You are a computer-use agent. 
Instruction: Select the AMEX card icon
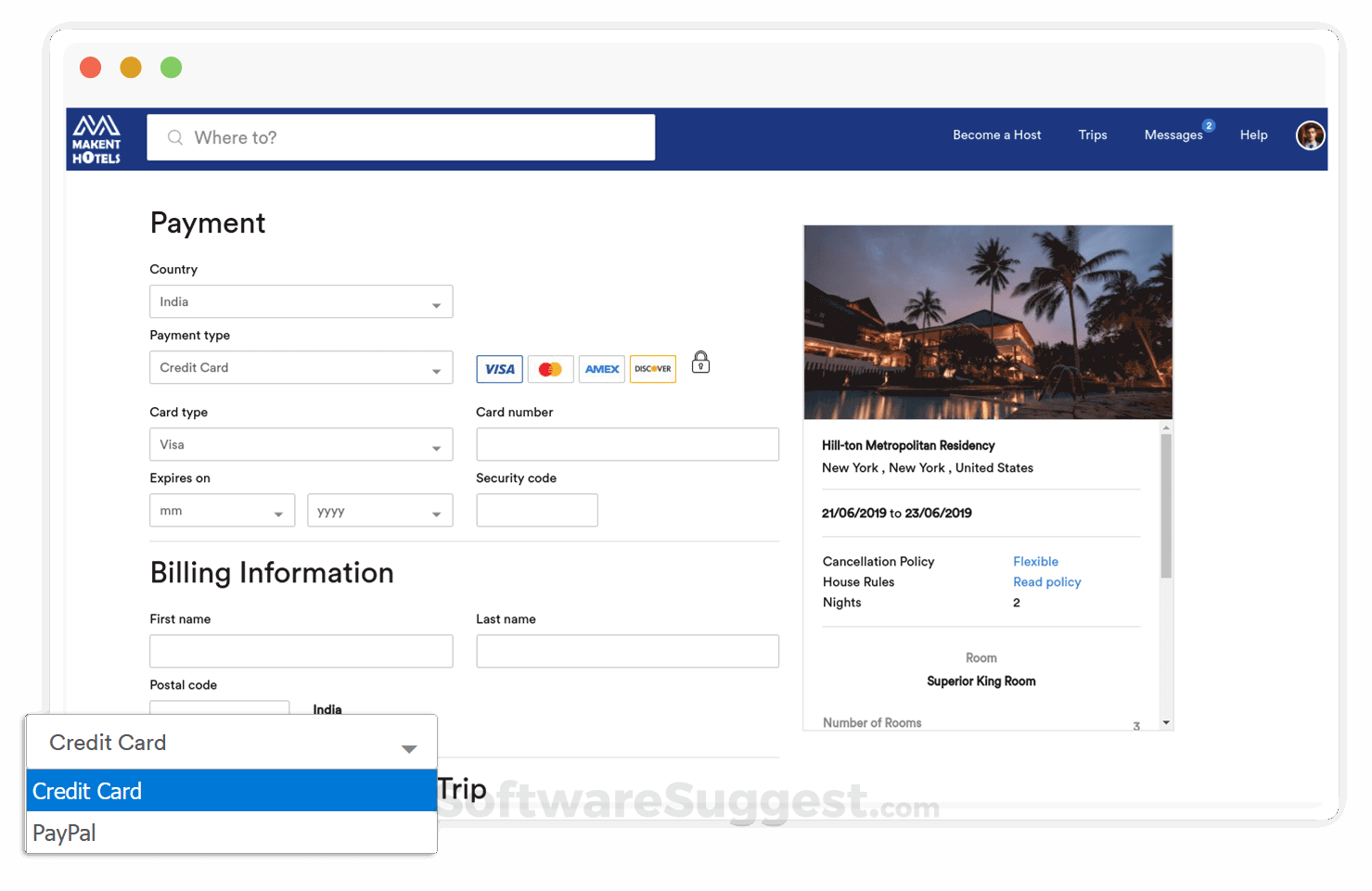(x=601, y=368)
